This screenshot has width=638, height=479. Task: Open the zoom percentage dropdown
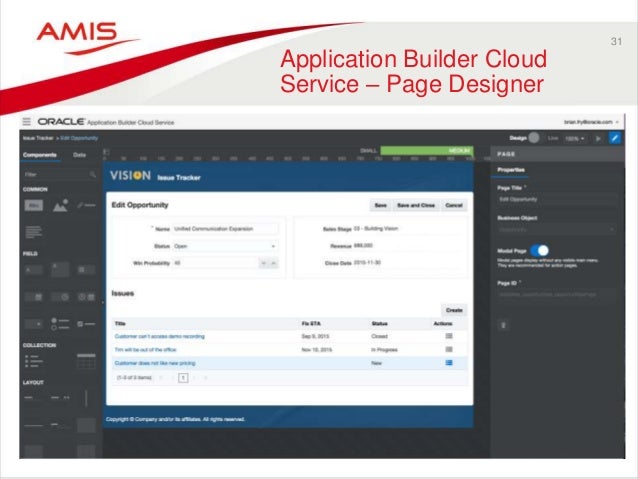pyautogui.click(x=575, y=139)
